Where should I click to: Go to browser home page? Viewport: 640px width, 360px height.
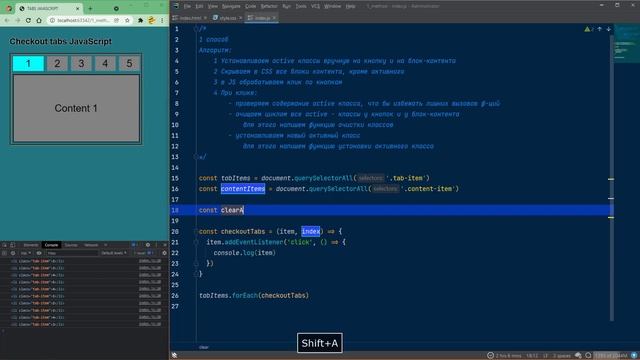tap(39, 20)
